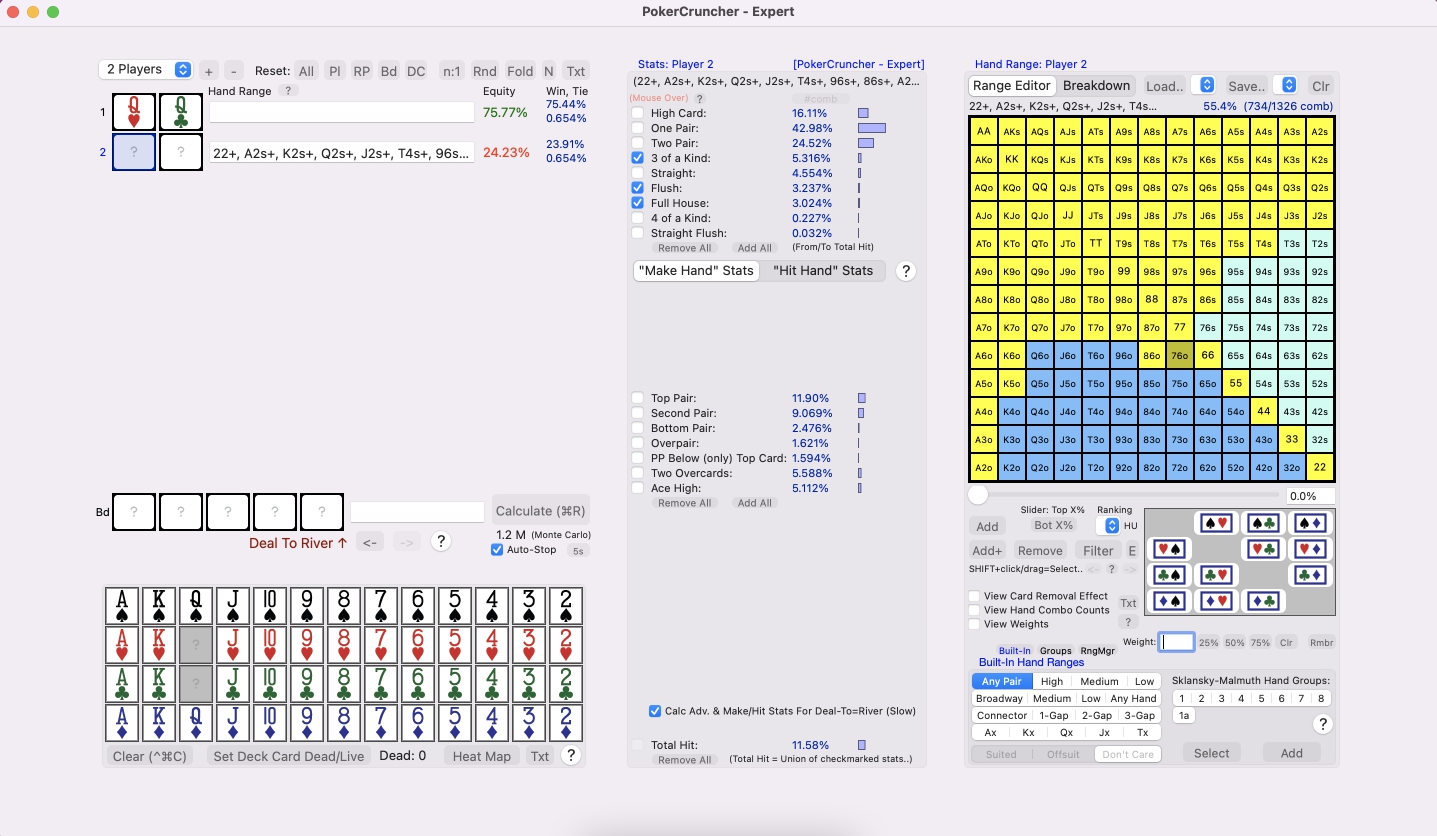Click Player 1's Queen of clubs hole card
This screenshot has width=1437, height=836.
click(181, 112)
